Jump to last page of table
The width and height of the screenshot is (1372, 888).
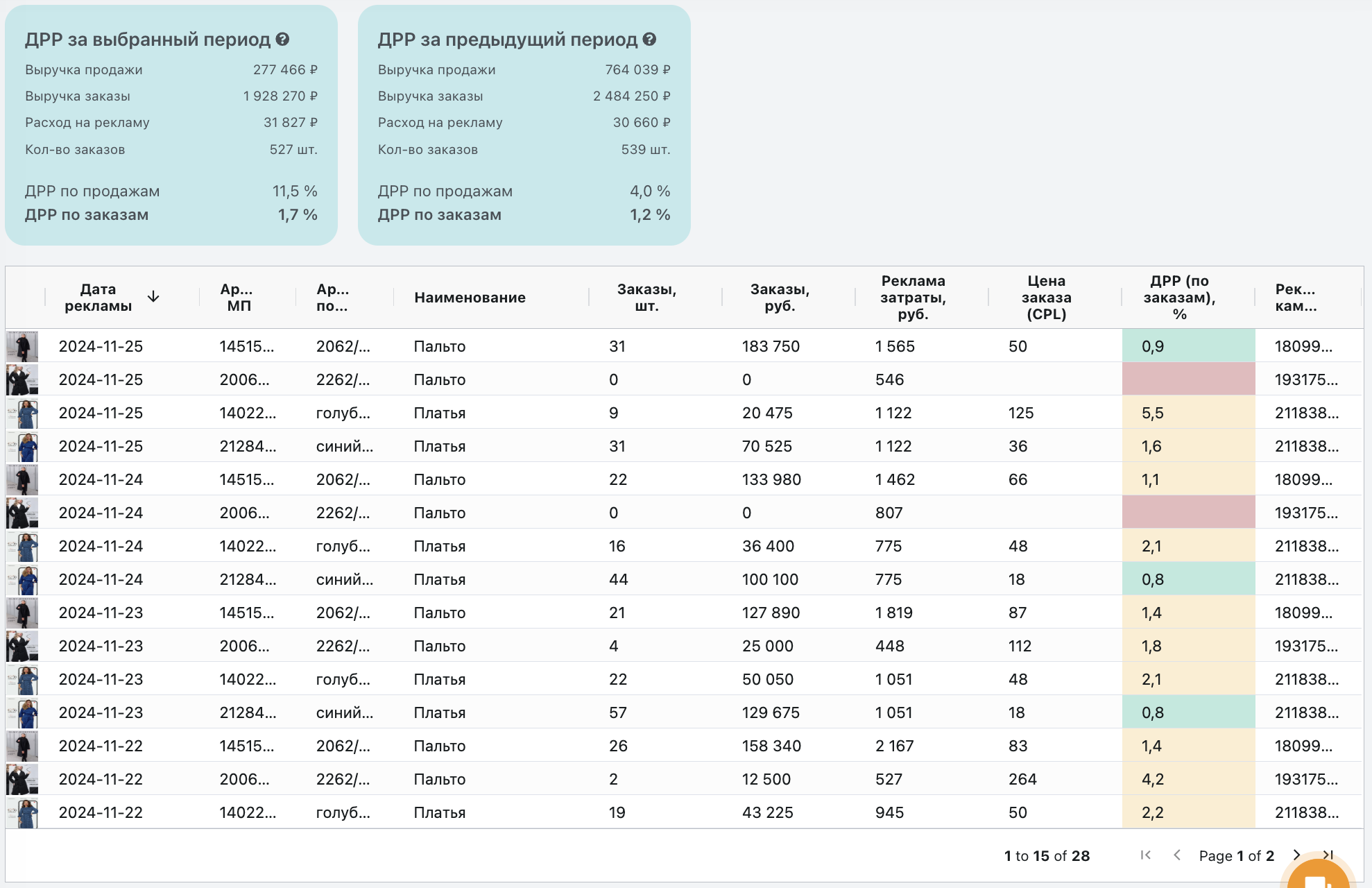click(x=1328, y=855)
